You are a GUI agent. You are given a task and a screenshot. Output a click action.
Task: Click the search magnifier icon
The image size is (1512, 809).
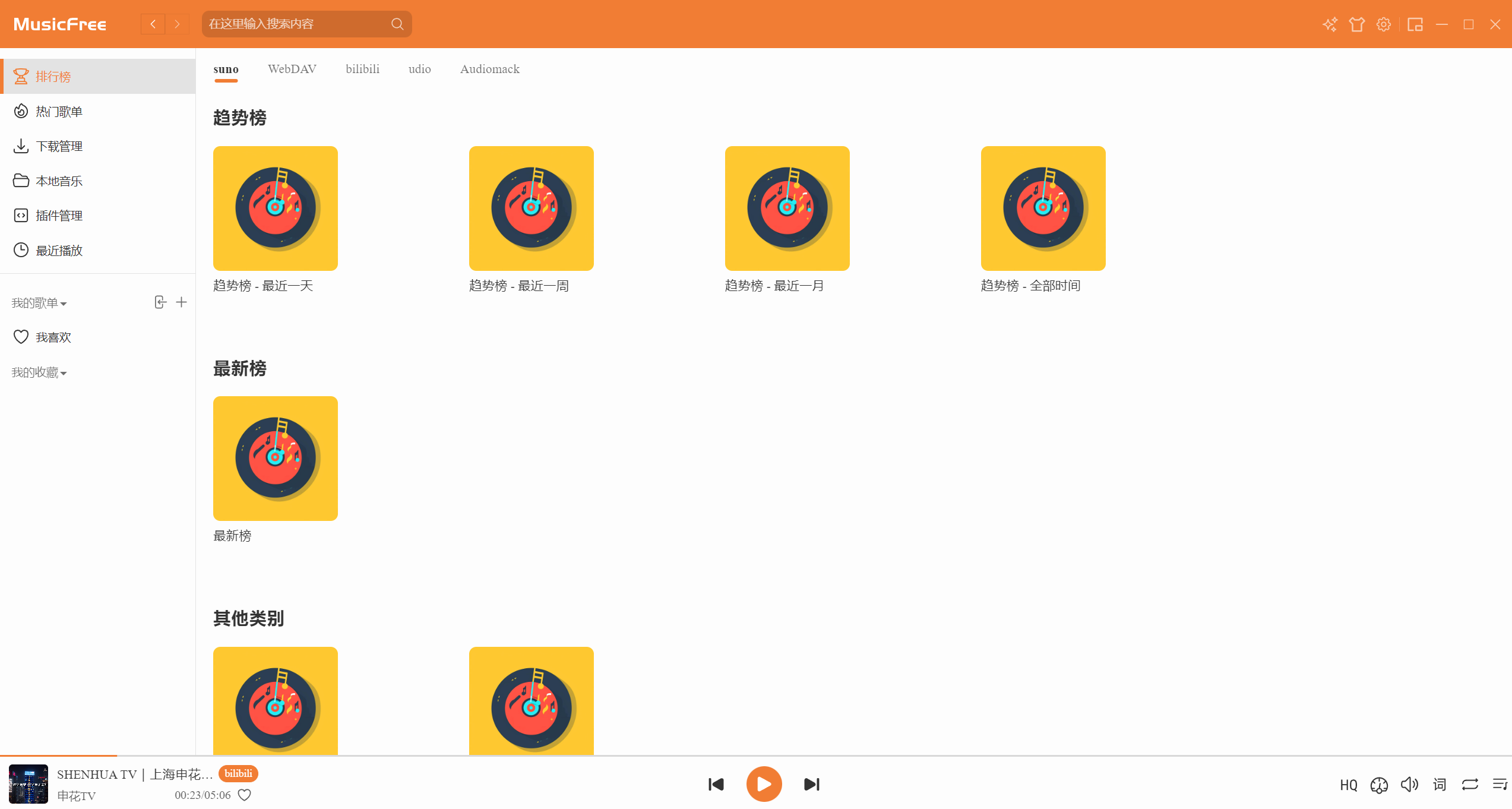pyautogui.click(x=397, y=24)
